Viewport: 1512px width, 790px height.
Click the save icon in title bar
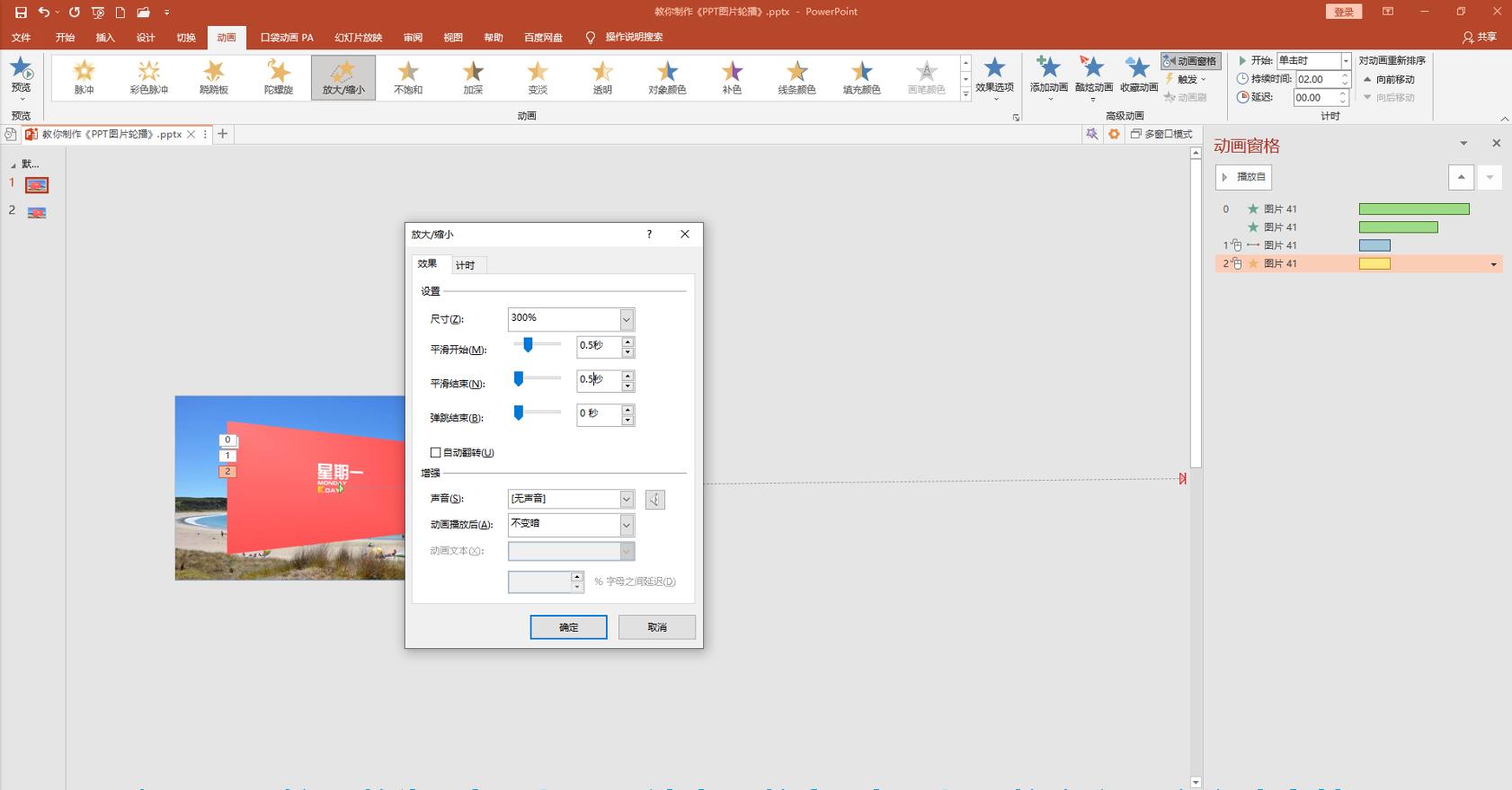click(21, 12)
